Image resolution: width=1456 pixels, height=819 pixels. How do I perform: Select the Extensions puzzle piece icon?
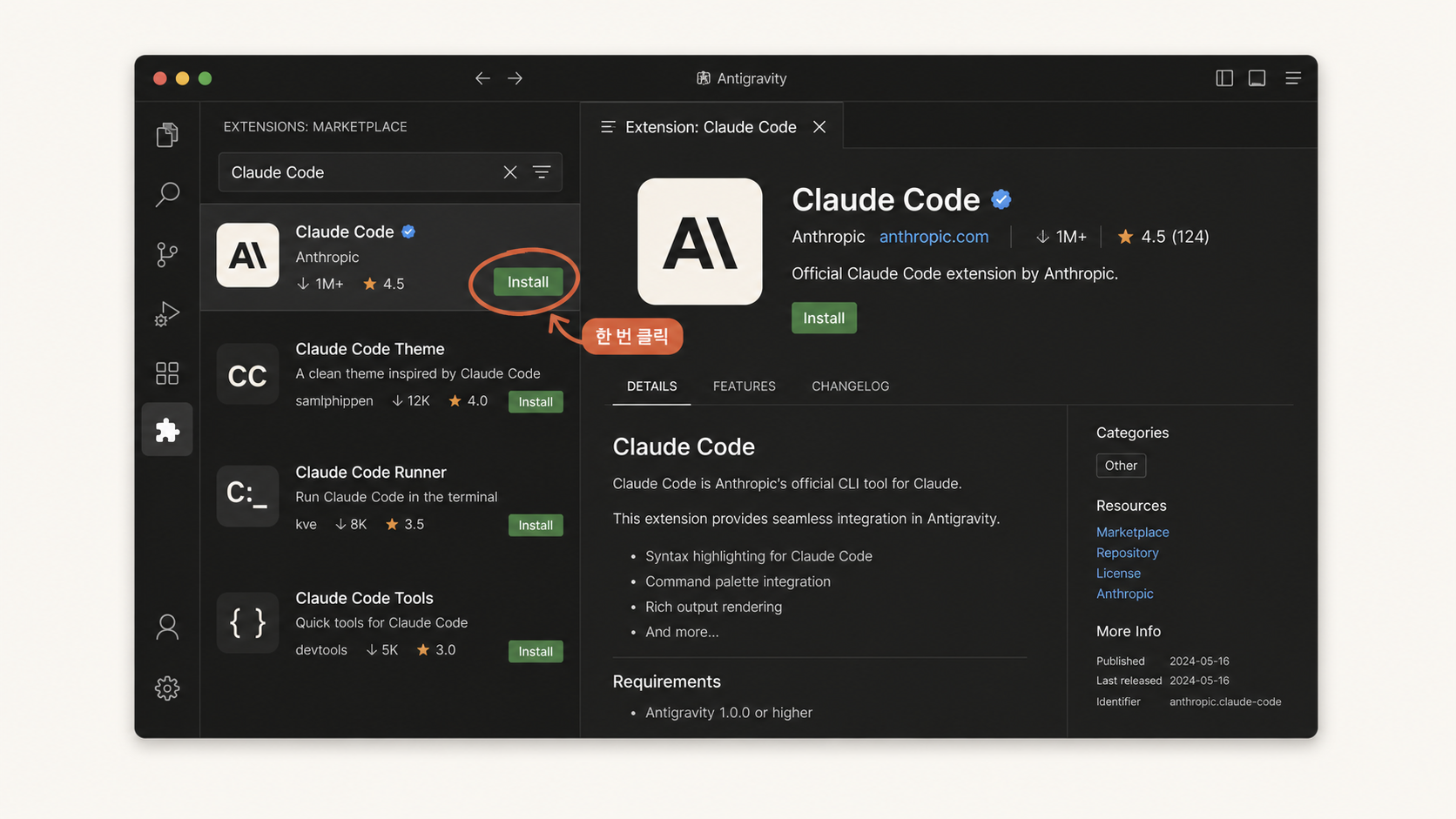tap(167, 430)
